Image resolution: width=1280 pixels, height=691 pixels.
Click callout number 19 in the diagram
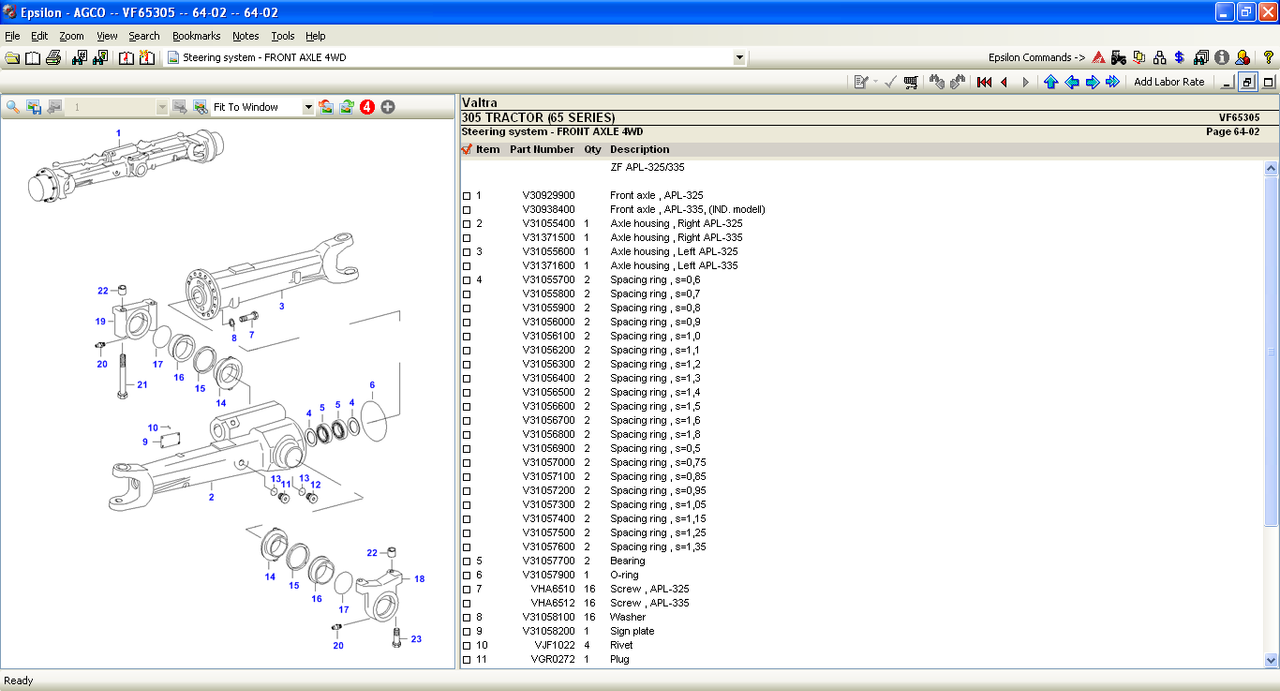(100, 321)
